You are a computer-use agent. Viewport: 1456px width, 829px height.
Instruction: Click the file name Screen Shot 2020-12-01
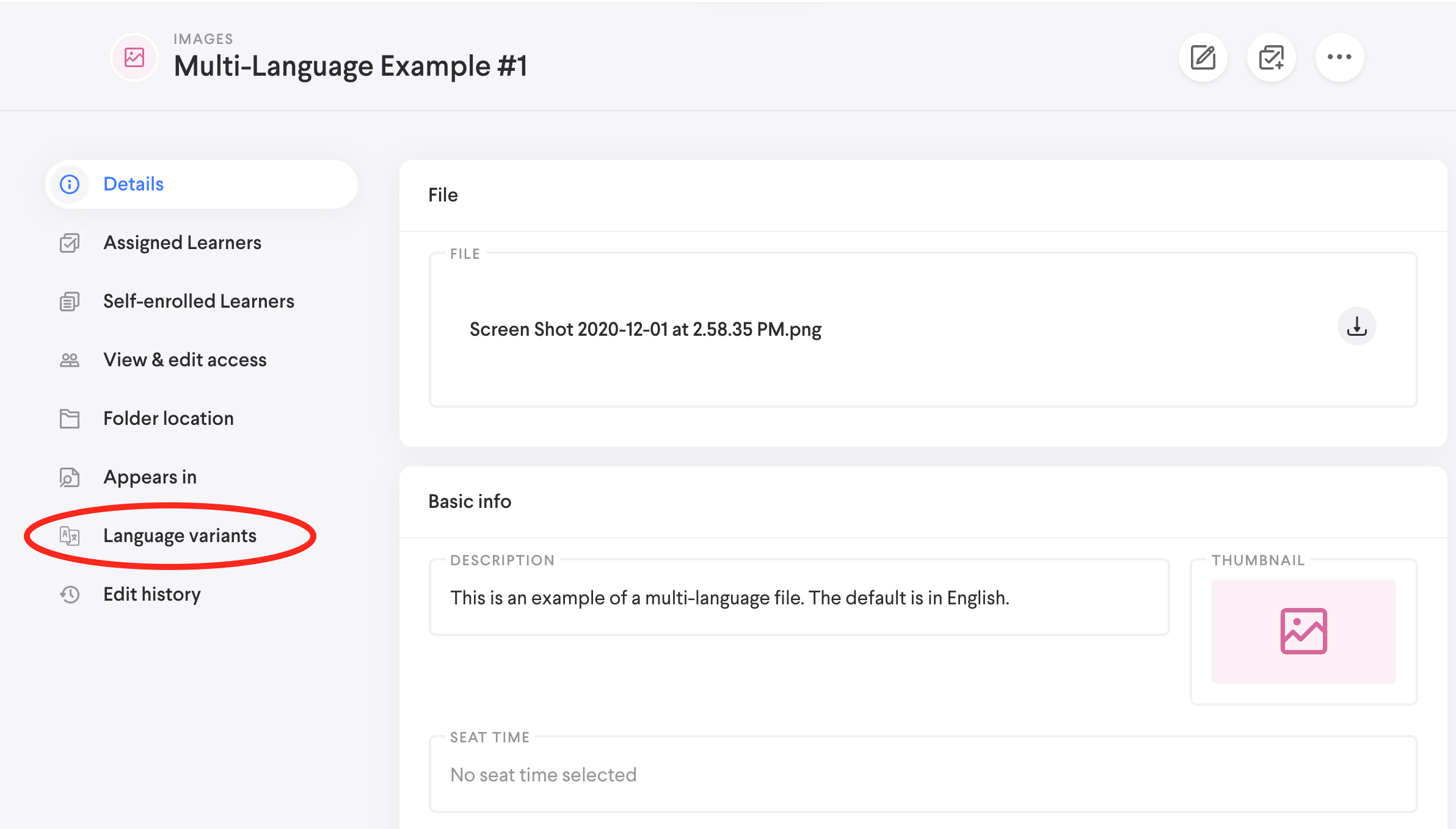[x=645, y=330]
